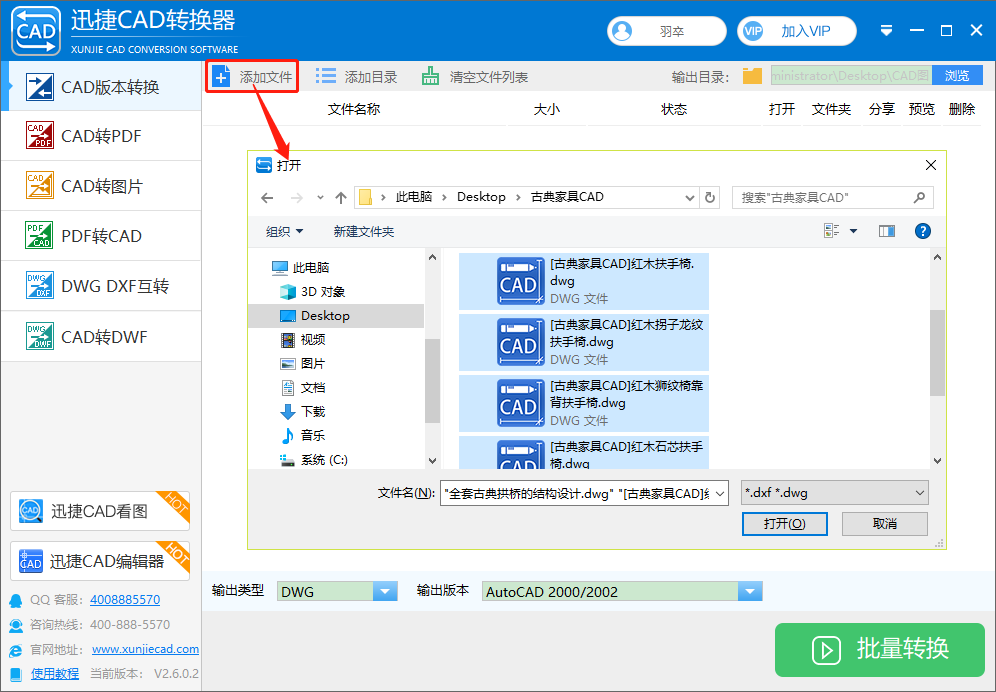Screen dimensions: 996x692
Task: Click the 浏览 browse button
Action: [x=957, y=76]
